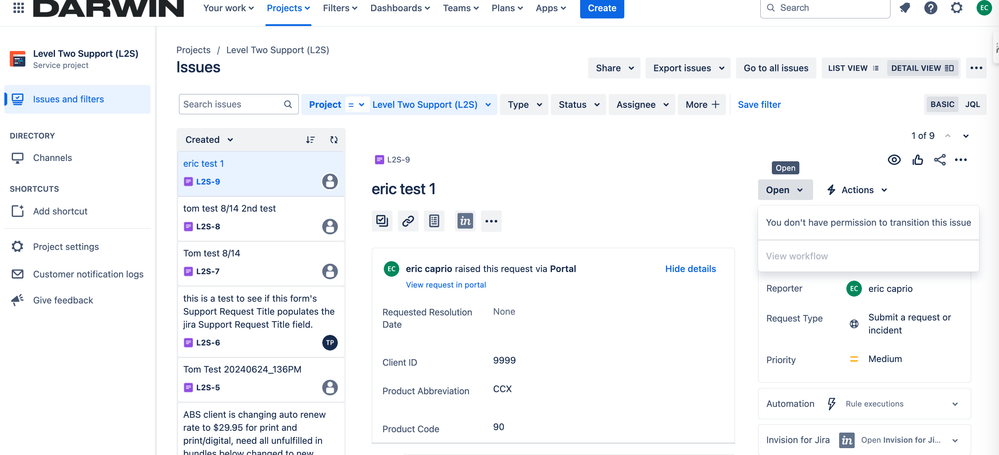The image size is (999, 455).
Task: Open the ellipsis next to Invision quick-add icon
Action: 491,221
